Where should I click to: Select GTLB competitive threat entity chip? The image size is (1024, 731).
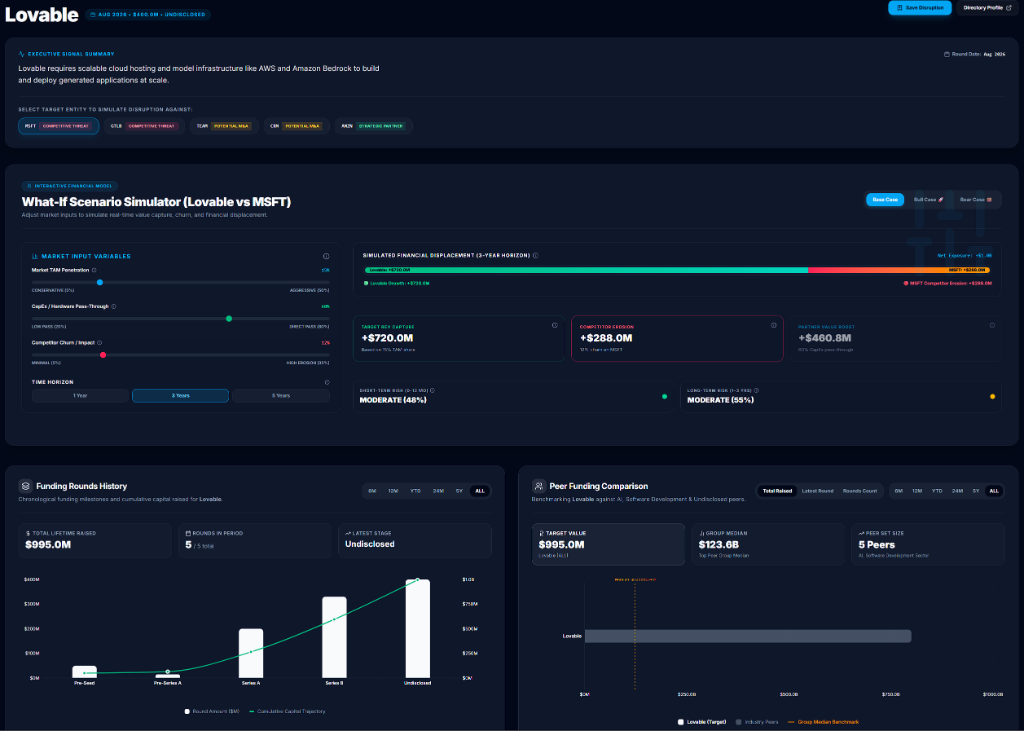[144, 126]
